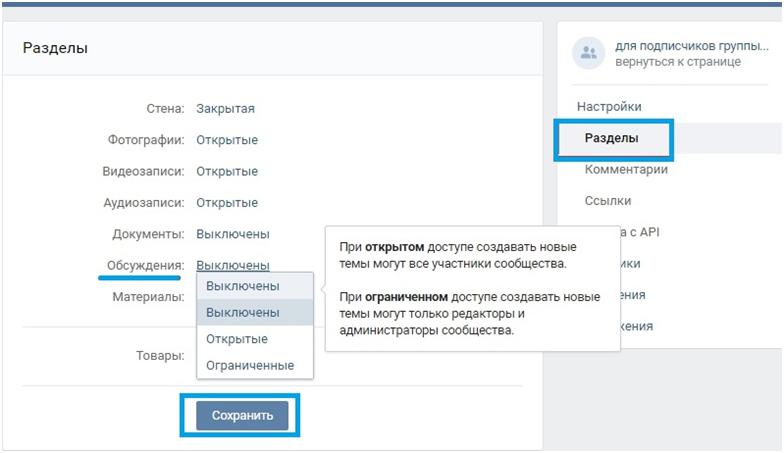Click the 'Документы:' label
The width and height of the screenshot is (784, 453).
(148, 234)
